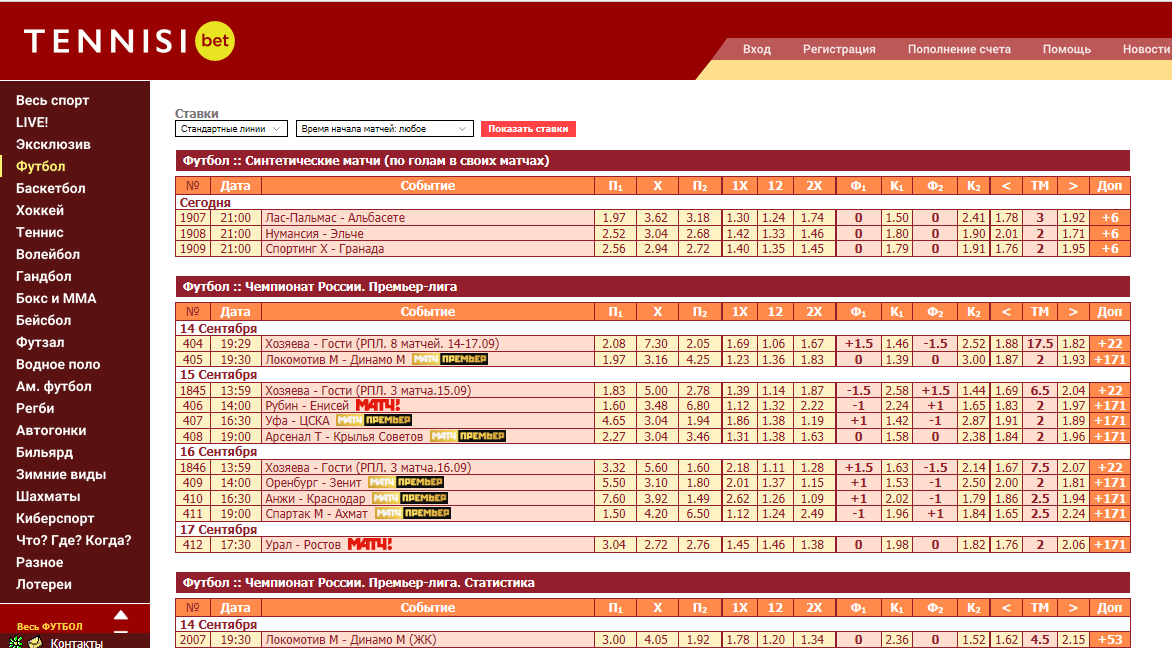Click +53 for Локомотив М - Динамо М (ЖК)
1172x648 pixels.
tap(1110, 640)
